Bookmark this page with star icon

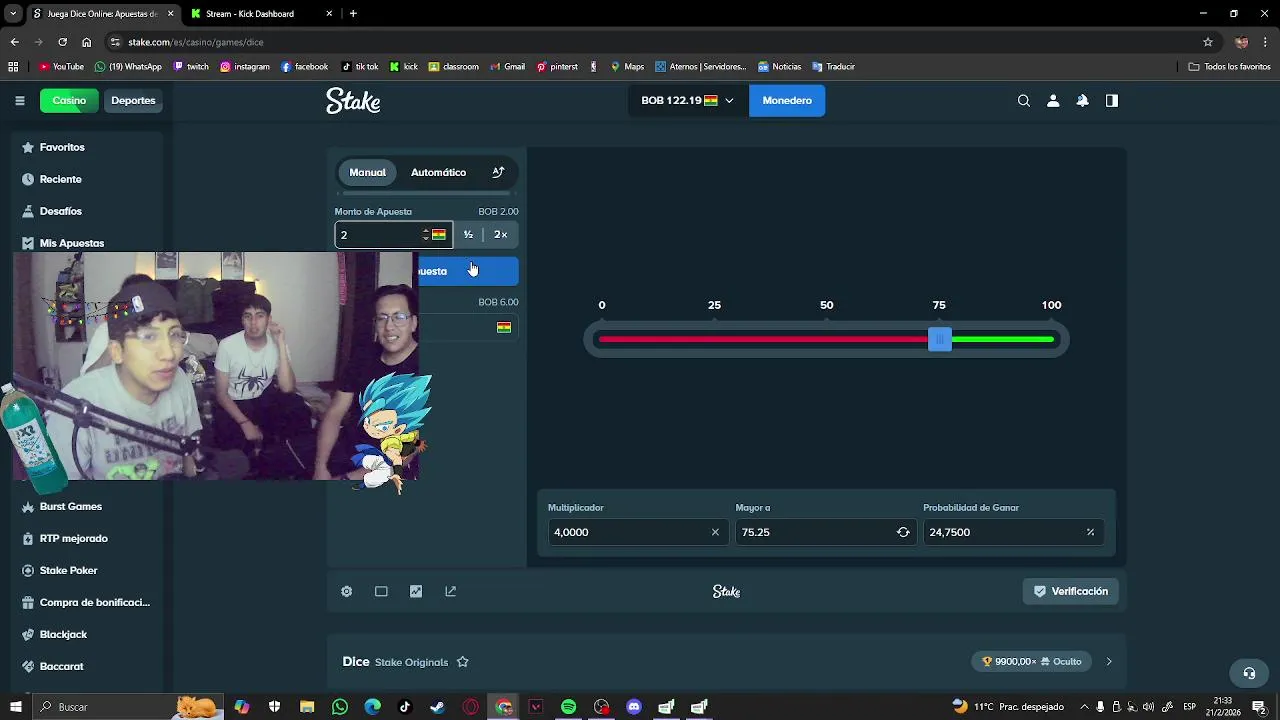click(1208, 42)
